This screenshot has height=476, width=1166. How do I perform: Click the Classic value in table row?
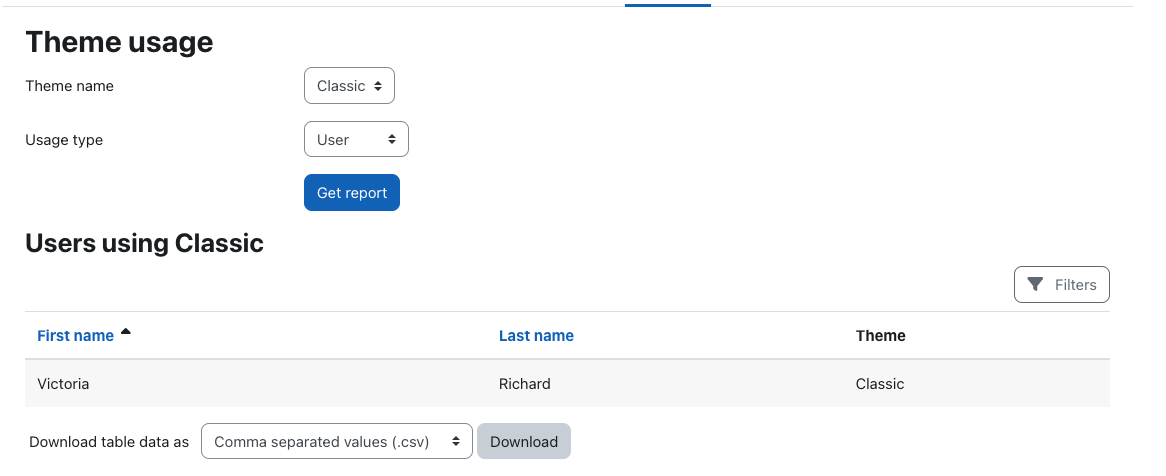pos(880,384)
